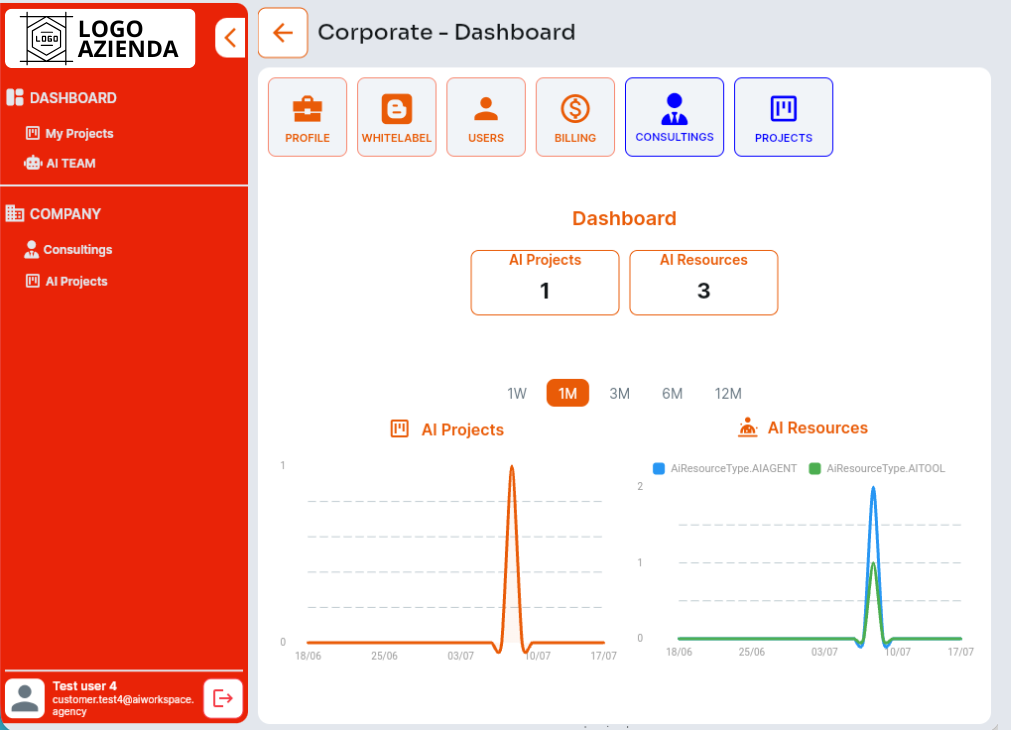
Task: Select the DASHBOARD sidebar section
Action: tap(73, 98)
